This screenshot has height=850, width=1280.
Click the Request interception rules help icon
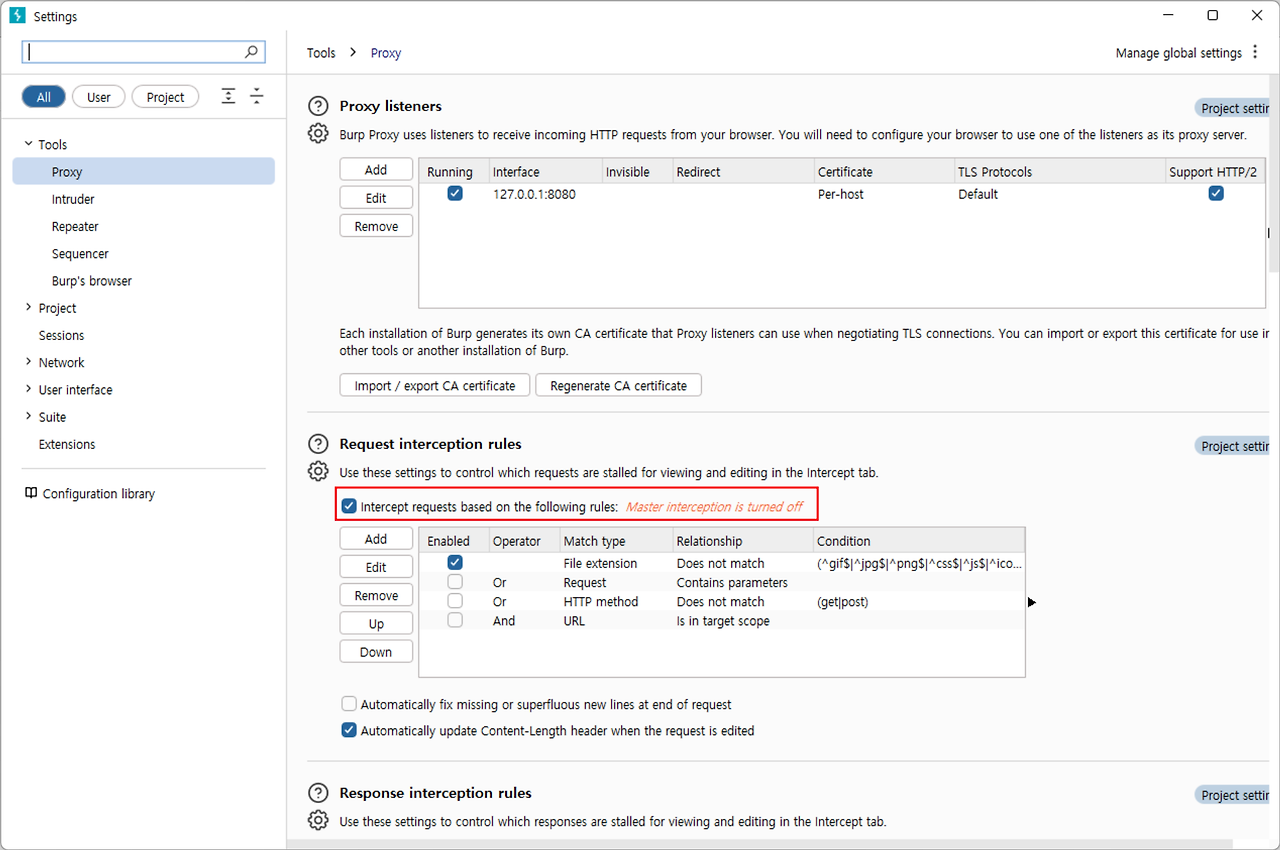(x=318, y=444)
